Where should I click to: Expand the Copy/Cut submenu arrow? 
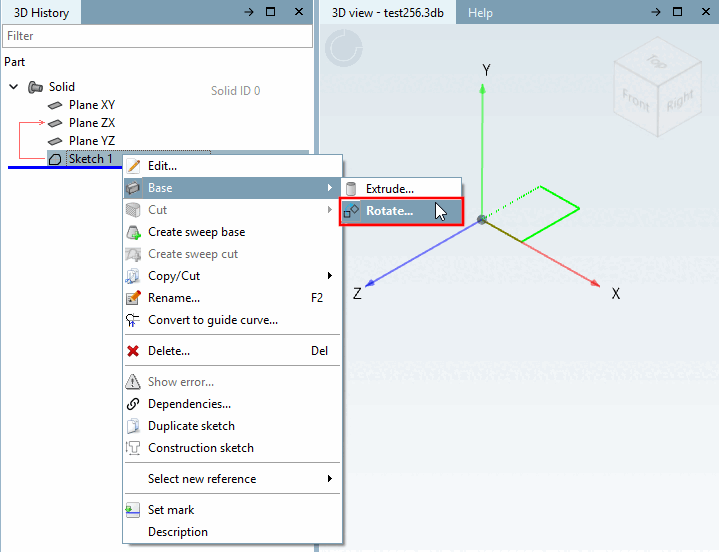330,276
